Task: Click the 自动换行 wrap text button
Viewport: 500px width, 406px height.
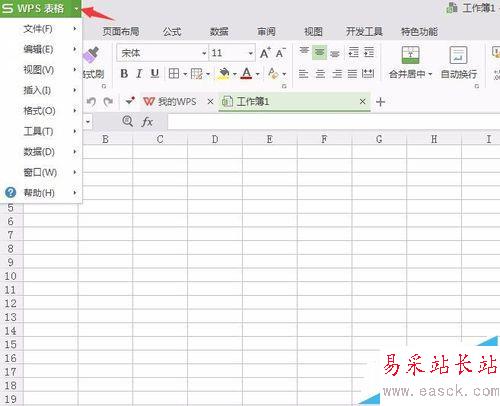Action: (x=459, y=62)
